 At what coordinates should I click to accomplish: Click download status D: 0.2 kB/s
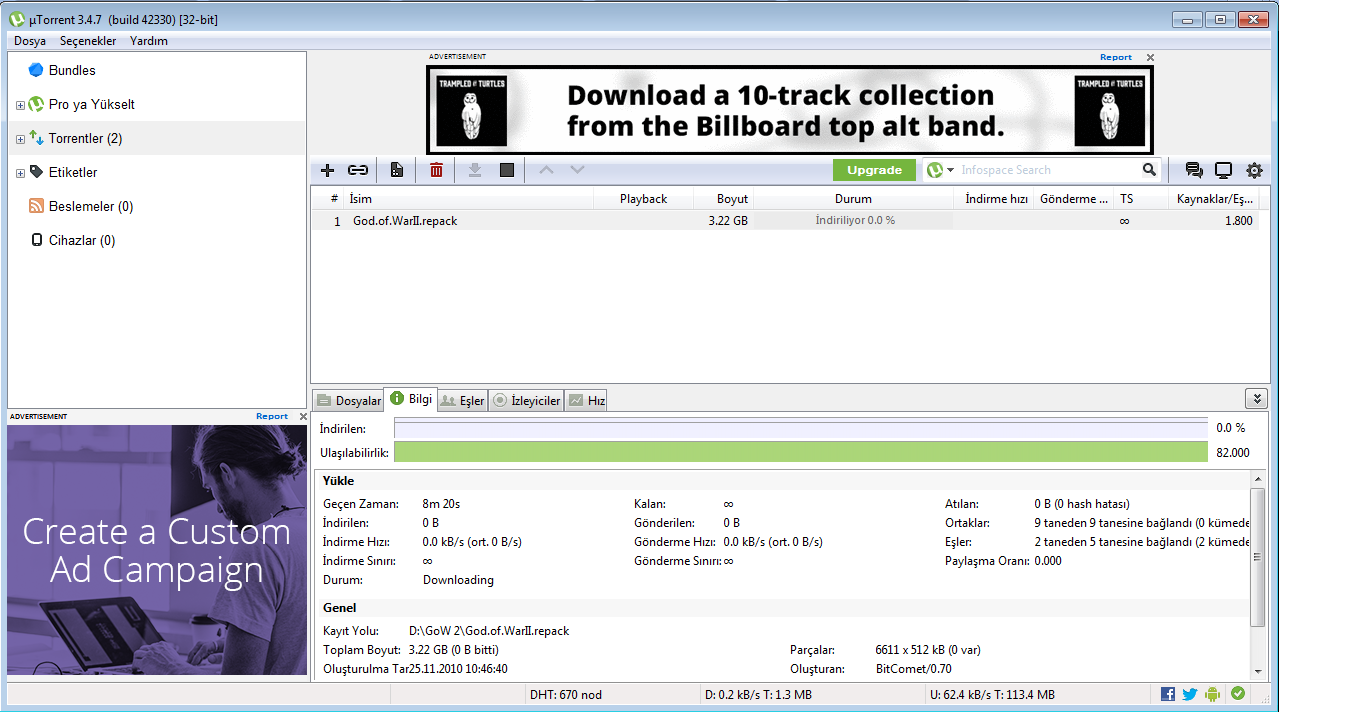[x=760, y=694]
